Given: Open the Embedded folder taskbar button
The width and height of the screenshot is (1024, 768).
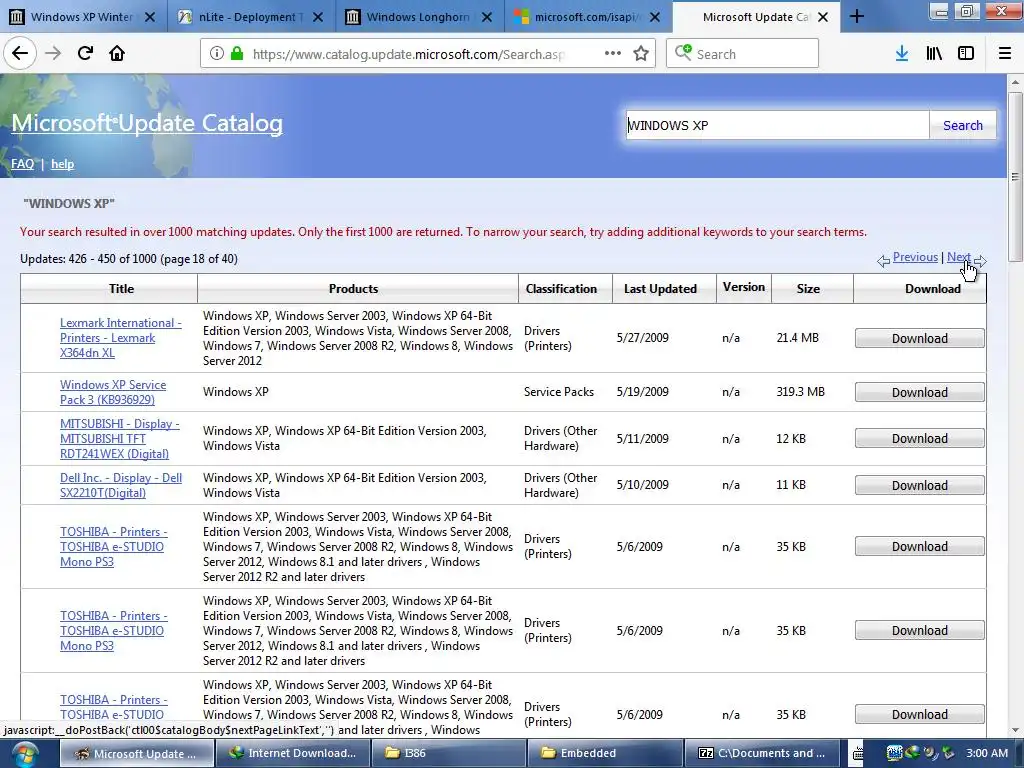Looking at the screenshot, I should (x=604, y=754).
